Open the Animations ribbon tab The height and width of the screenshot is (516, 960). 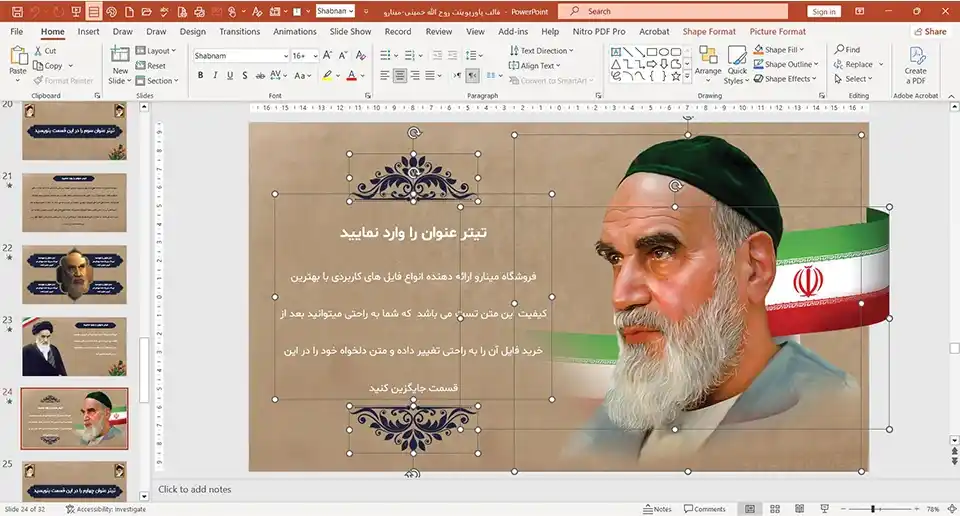[294, 31]
